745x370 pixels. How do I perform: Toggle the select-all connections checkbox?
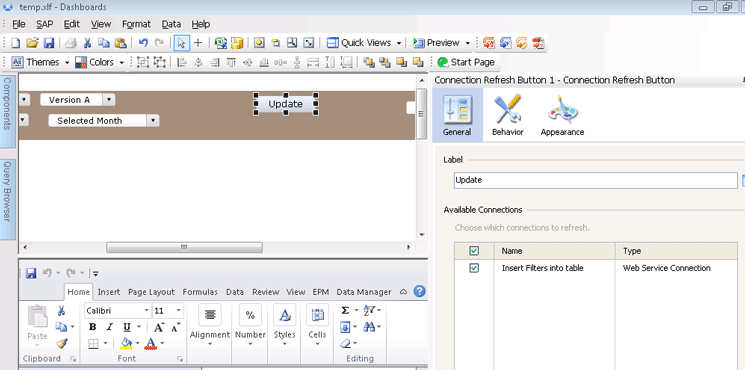coord(474,251)
